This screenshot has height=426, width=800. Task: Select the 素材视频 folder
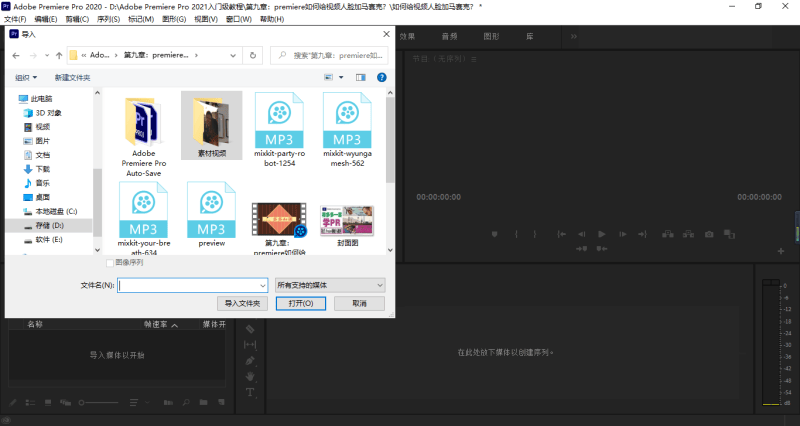[x=212, y=126]
